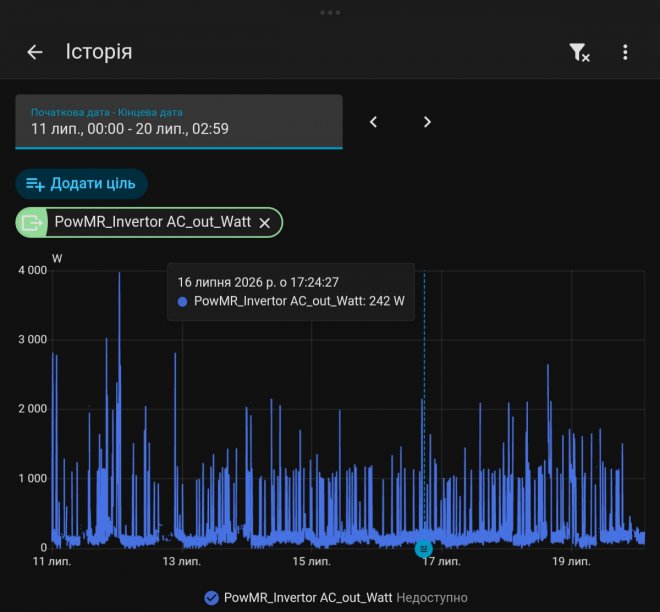Click the 13 лип. axis label

point(182,561)
